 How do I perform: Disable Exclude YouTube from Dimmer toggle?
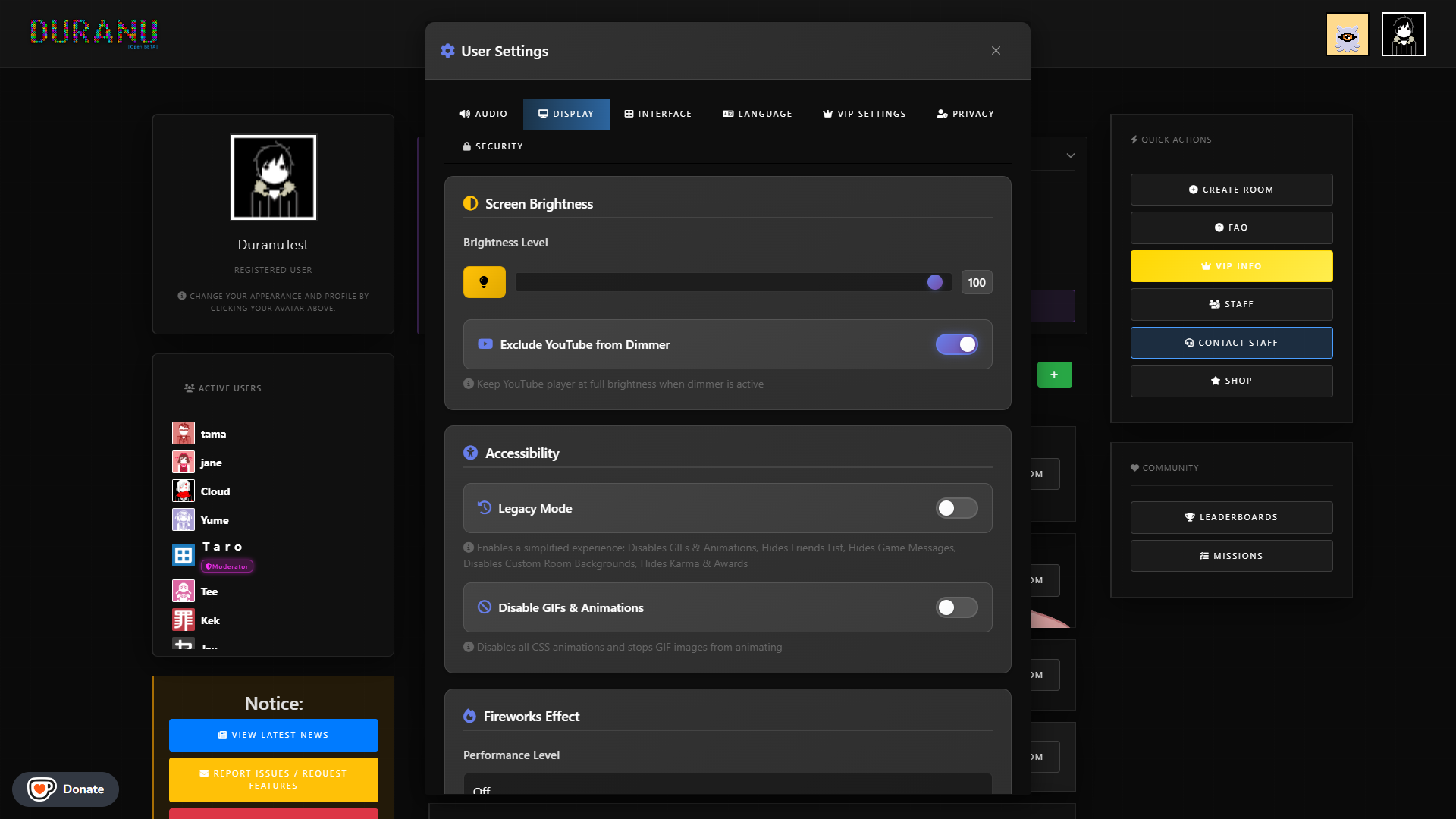pyautogui.click(x=956, y=344)
